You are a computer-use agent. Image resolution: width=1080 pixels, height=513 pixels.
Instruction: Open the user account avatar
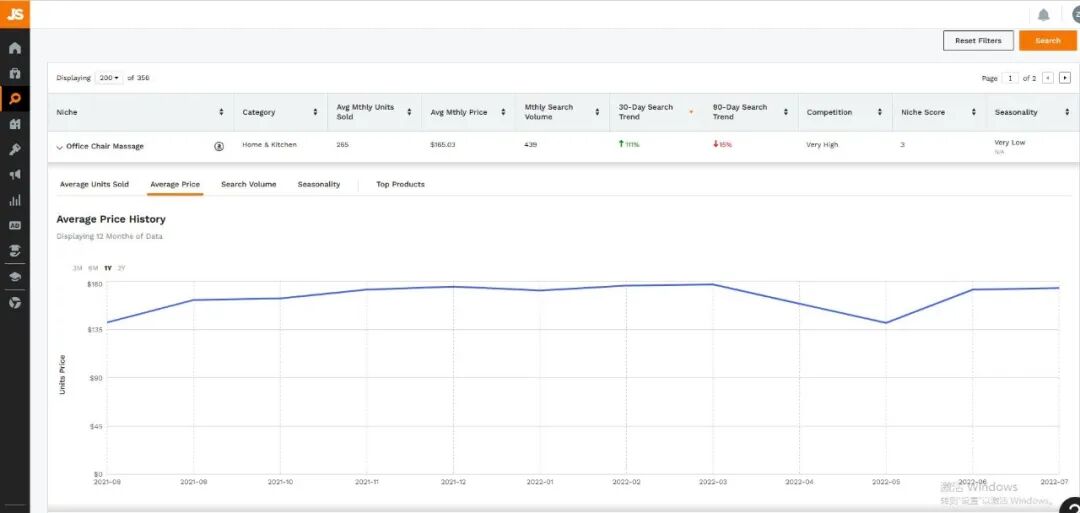tap(1075, 15)
